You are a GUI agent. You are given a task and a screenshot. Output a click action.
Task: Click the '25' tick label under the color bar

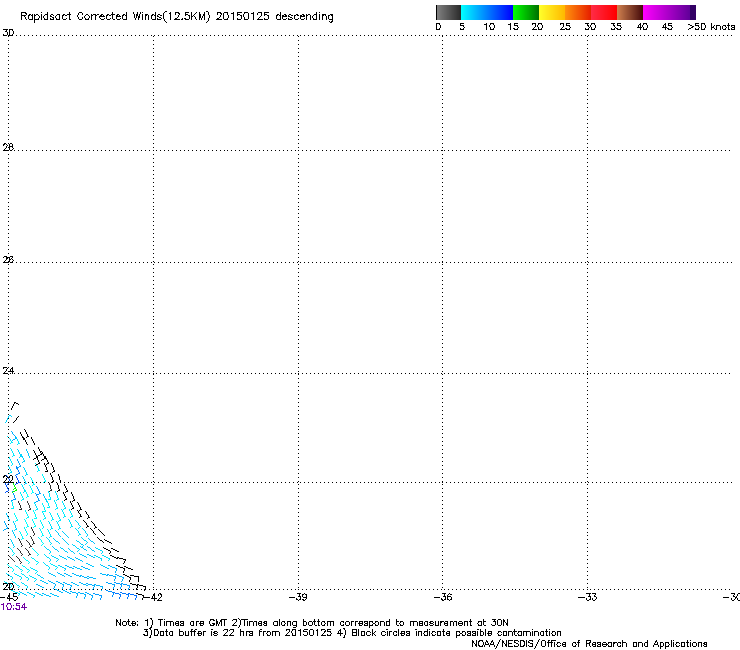coord(565,27)
